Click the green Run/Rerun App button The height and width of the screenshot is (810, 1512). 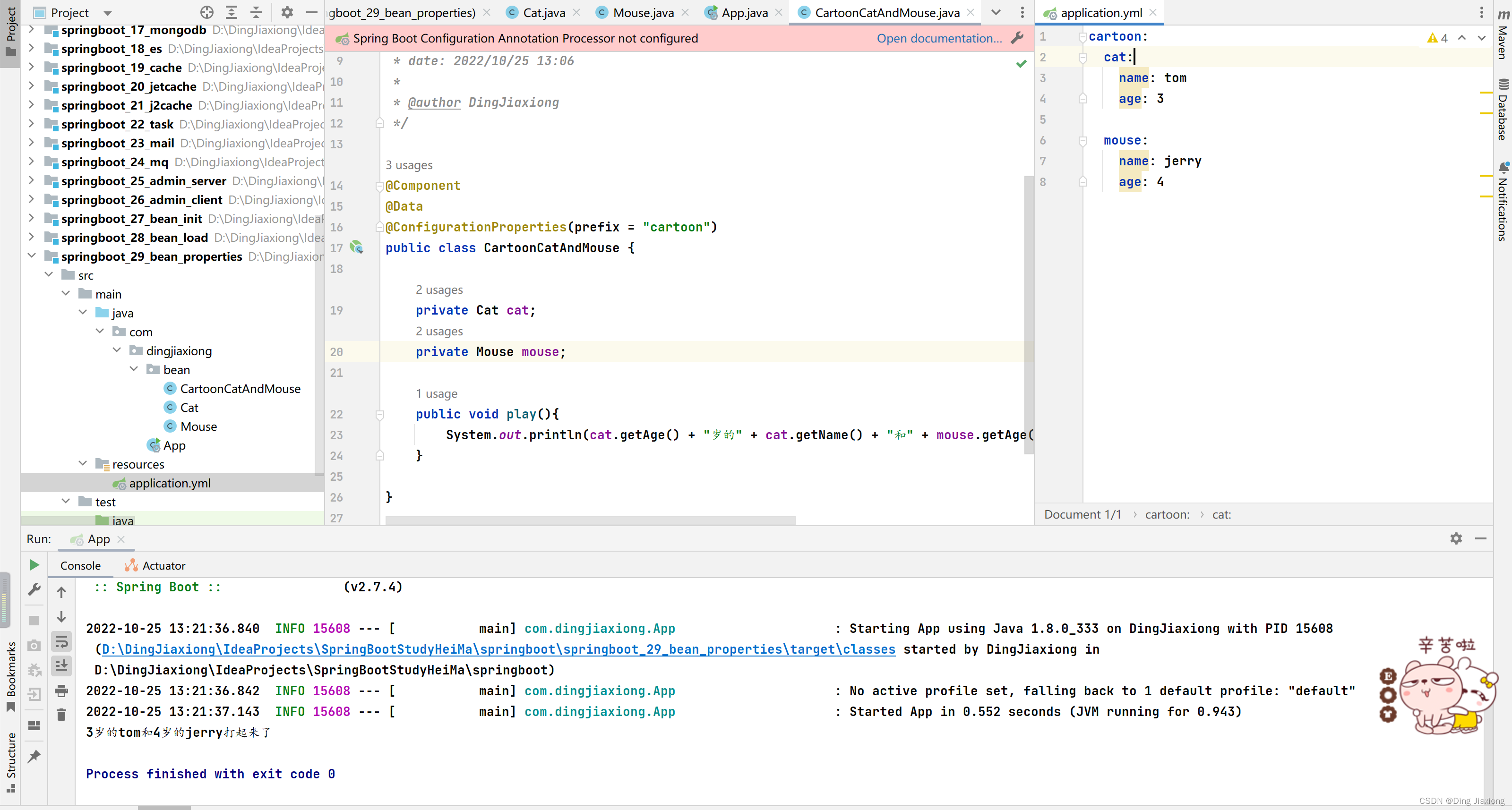point(34,564)
